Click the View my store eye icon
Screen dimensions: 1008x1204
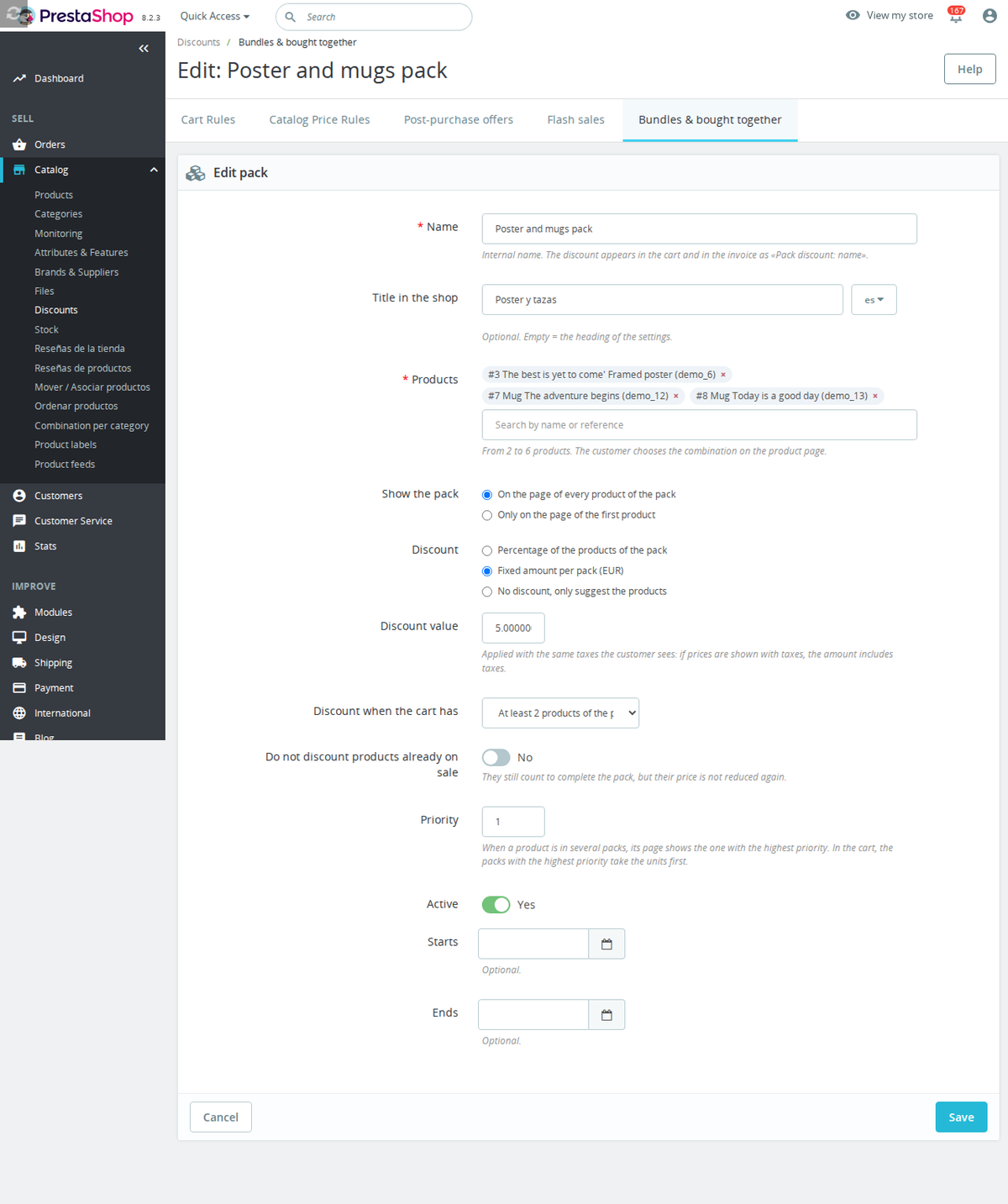click(x=853, y=15)
